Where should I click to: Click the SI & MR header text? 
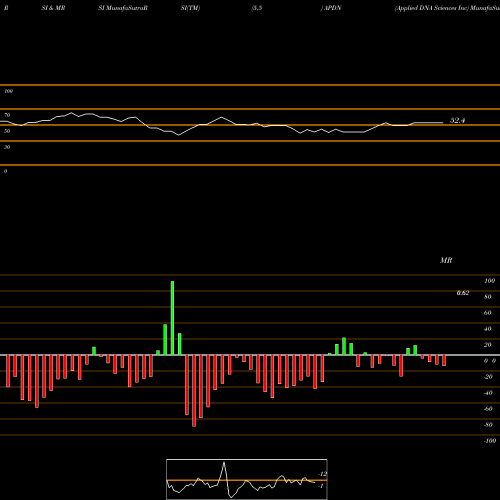(x=53, y=8)
